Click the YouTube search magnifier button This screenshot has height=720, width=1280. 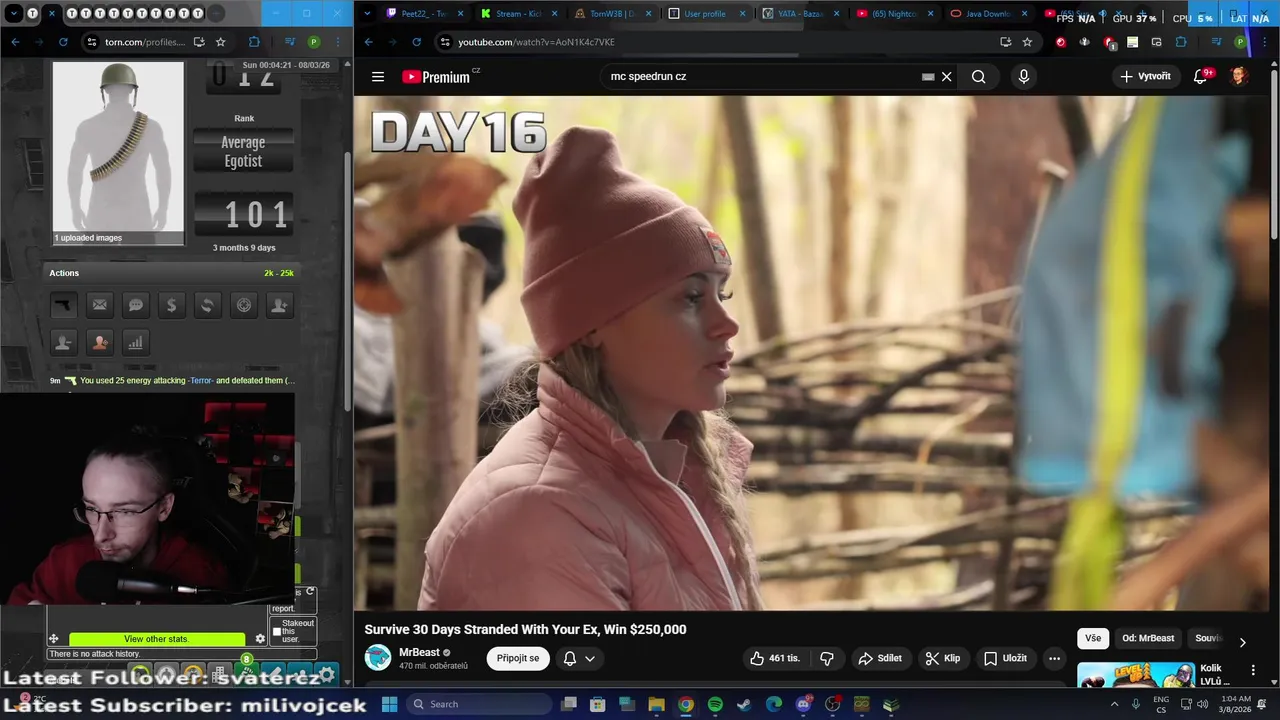[978, 77]
